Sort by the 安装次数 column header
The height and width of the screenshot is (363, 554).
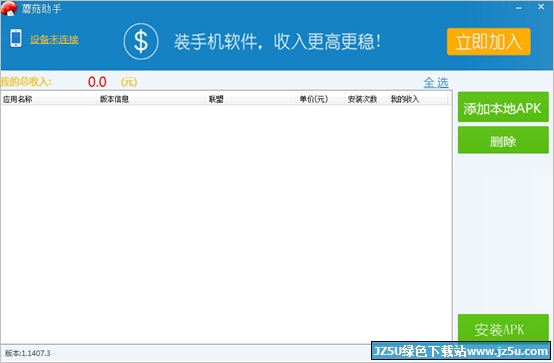[365, 99]
